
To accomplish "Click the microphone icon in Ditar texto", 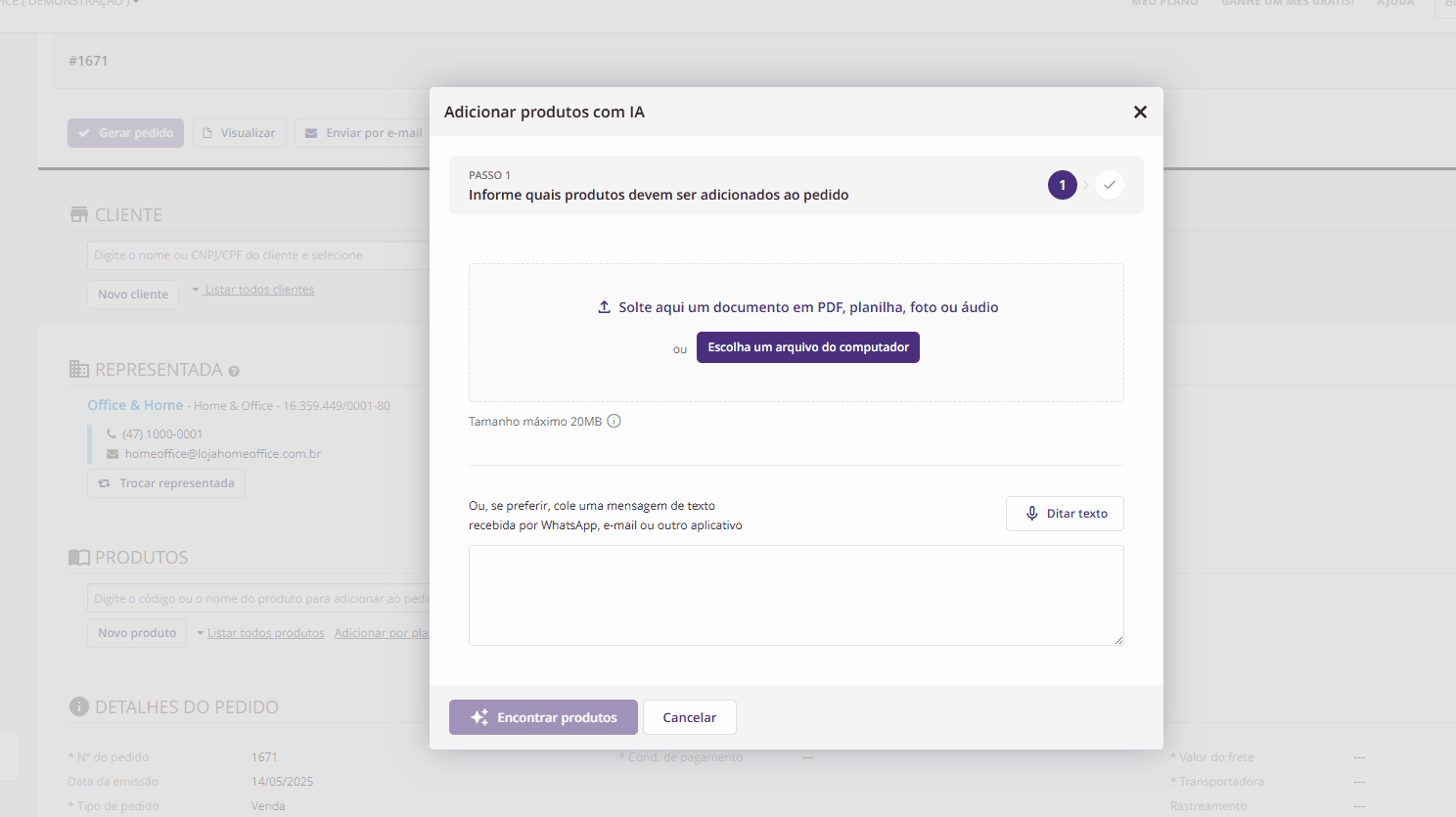I will click(x=1031, y=514).
